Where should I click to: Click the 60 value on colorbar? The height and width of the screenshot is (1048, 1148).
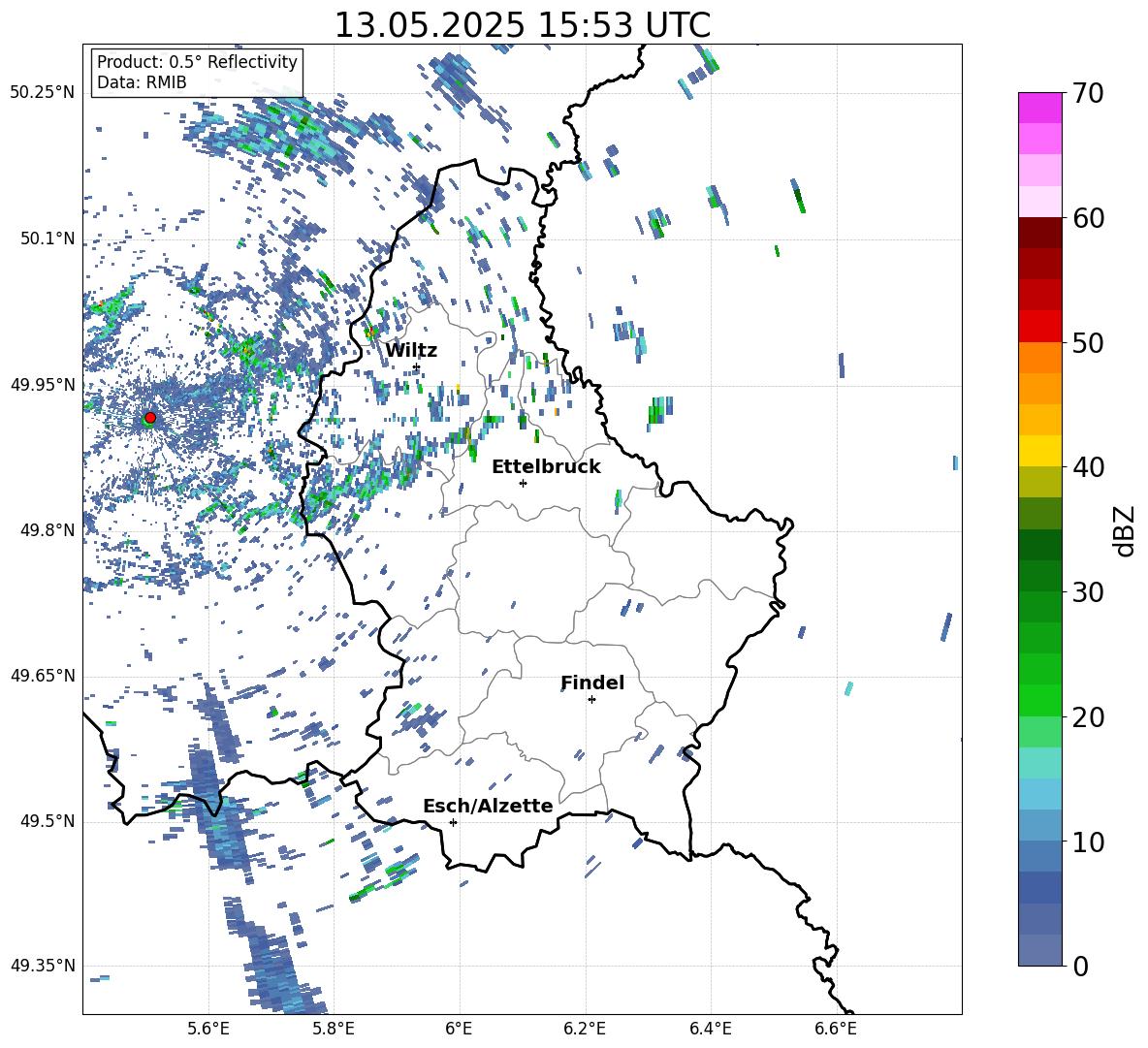point(1088,218)
